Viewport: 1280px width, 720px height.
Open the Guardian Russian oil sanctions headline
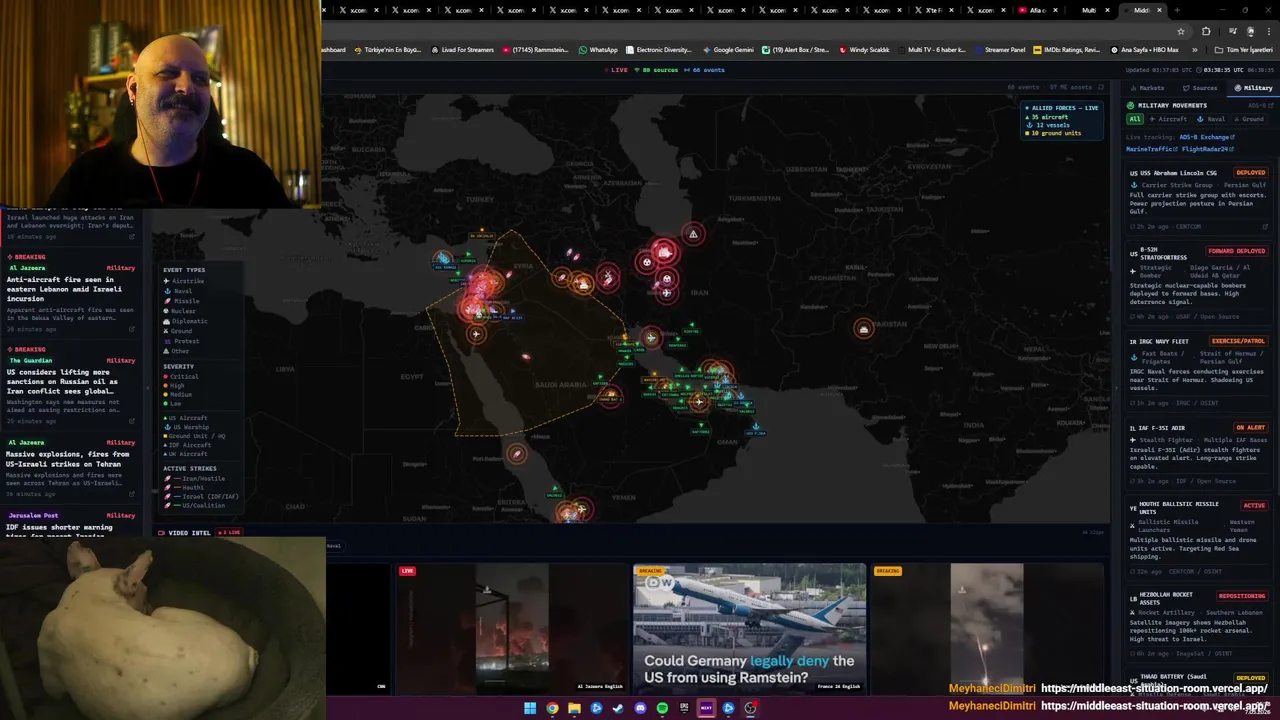tap(68, 382)
